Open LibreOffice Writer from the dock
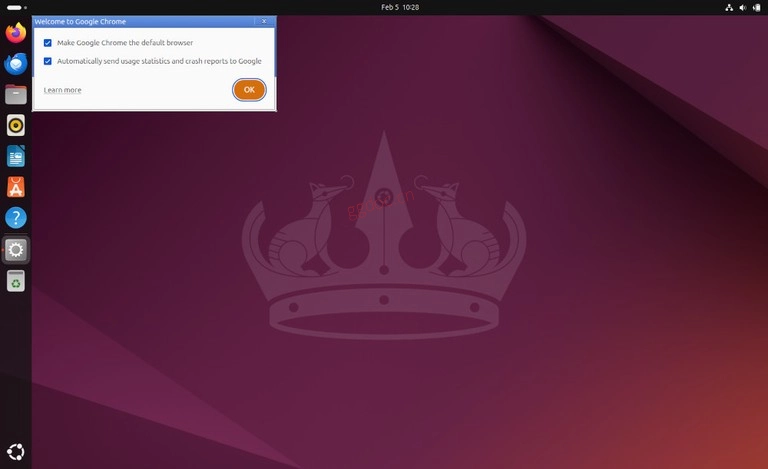Image resolution: width=768 pixels, height=469 pixels. point(16,157)
